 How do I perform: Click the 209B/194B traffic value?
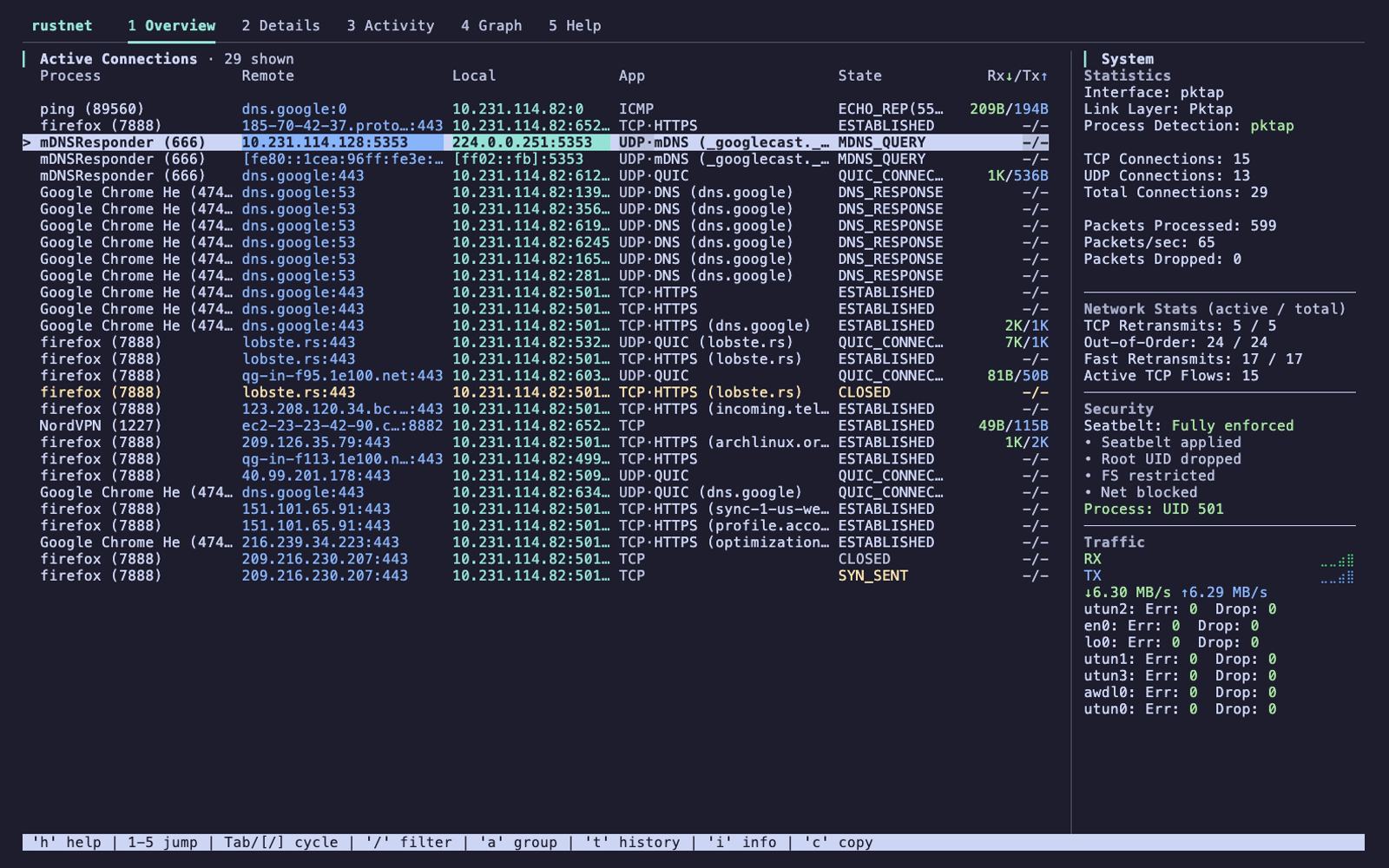1009,109
